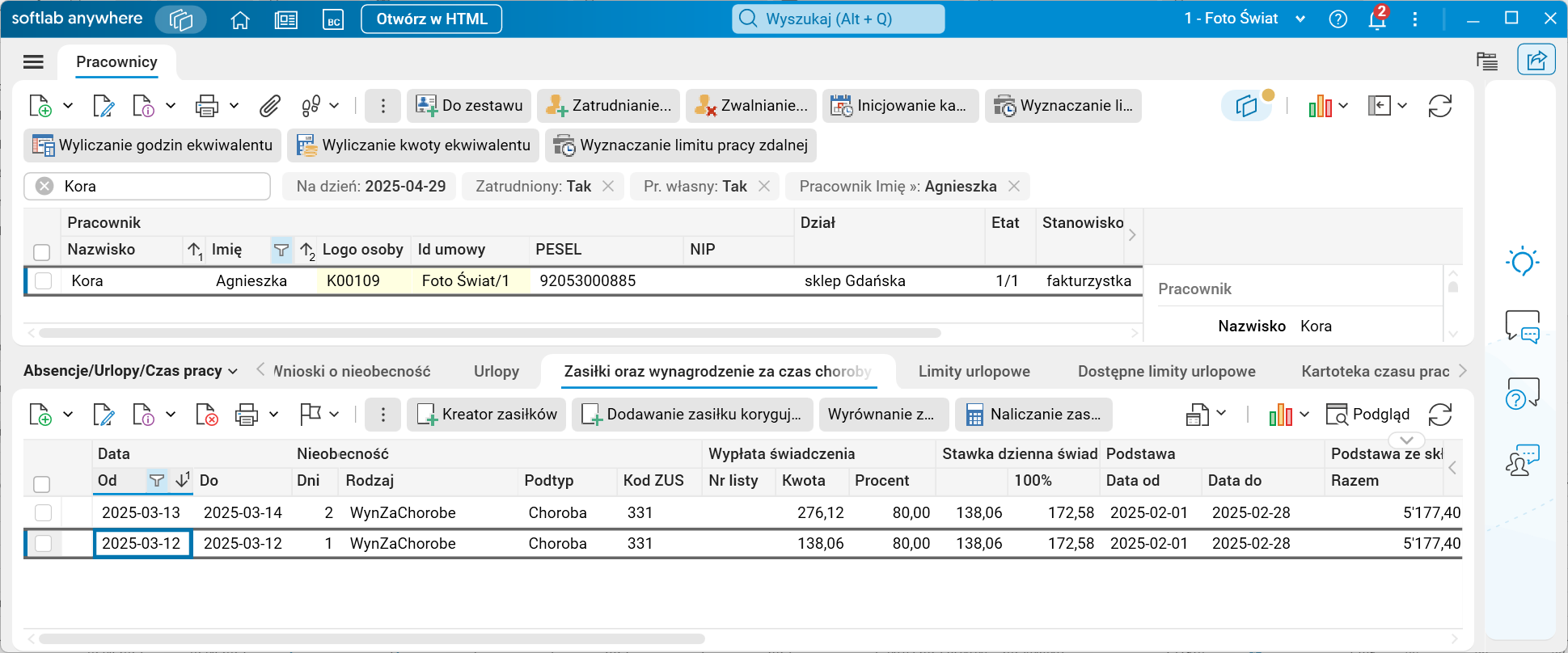Expand the 1 - Foto Świat company dropdown
Image resolution: width=1568 pixels, height=653 pixels.
tap(1300, 19)
